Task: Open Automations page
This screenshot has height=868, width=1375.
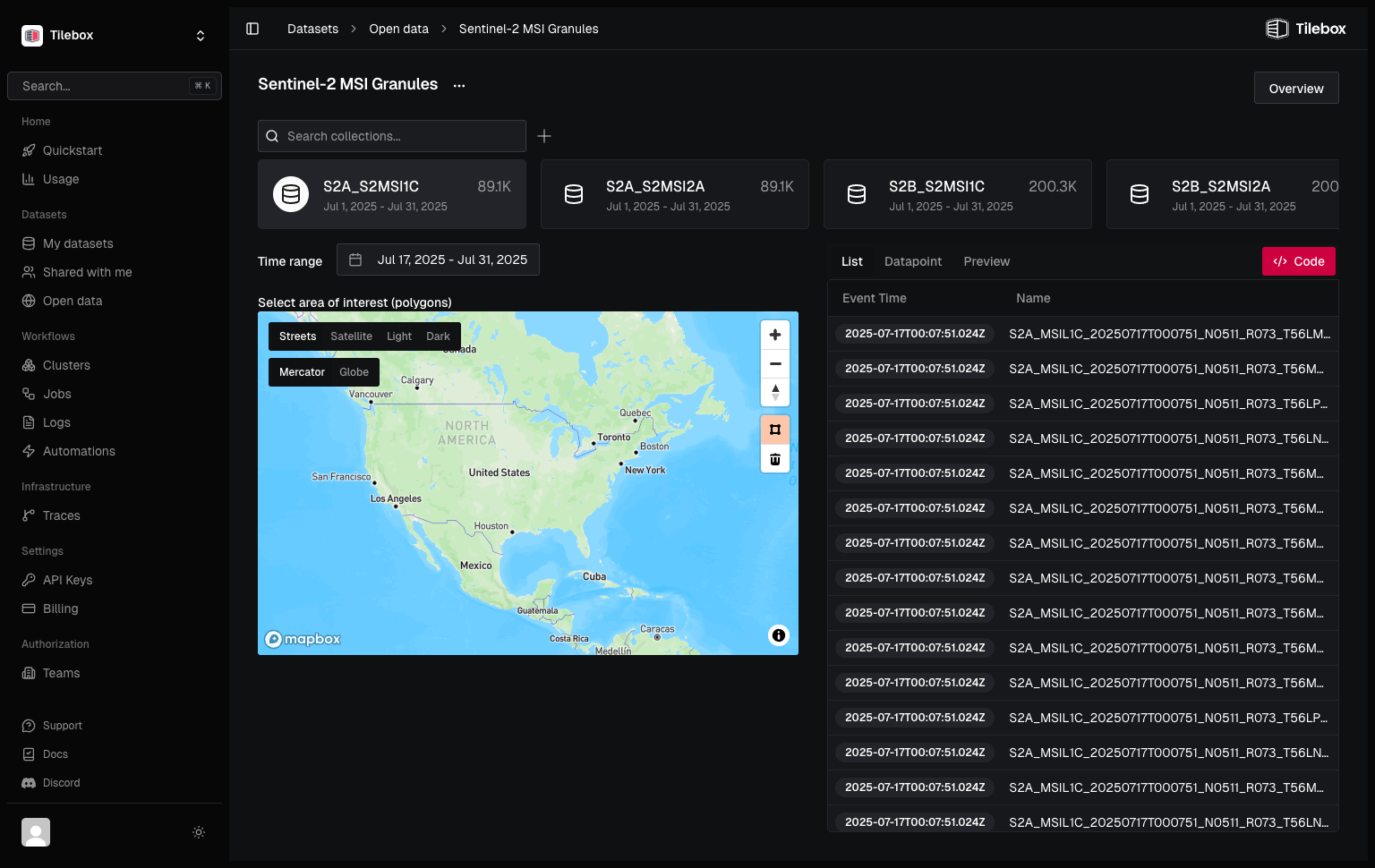Action: [115, 451]
